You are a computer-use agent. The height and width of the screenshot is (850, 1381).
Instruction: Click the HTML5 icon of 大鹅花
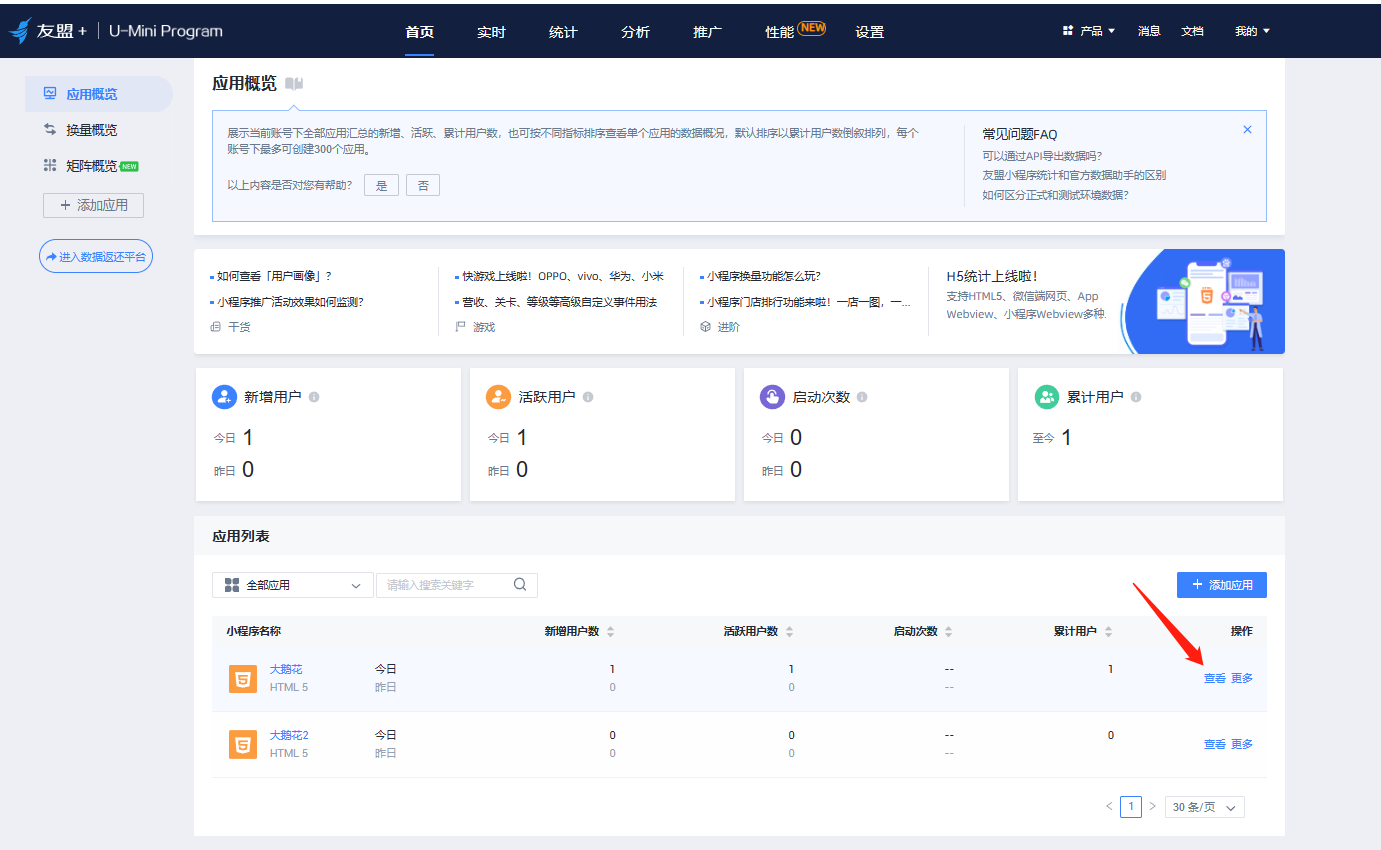[242, 679]
